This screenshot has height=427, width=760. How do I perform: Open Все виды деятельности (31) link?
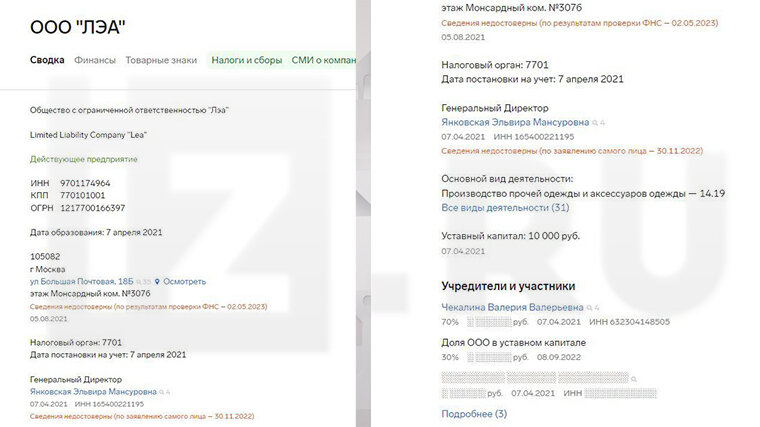pyautogui.click(x=505, y=207)
